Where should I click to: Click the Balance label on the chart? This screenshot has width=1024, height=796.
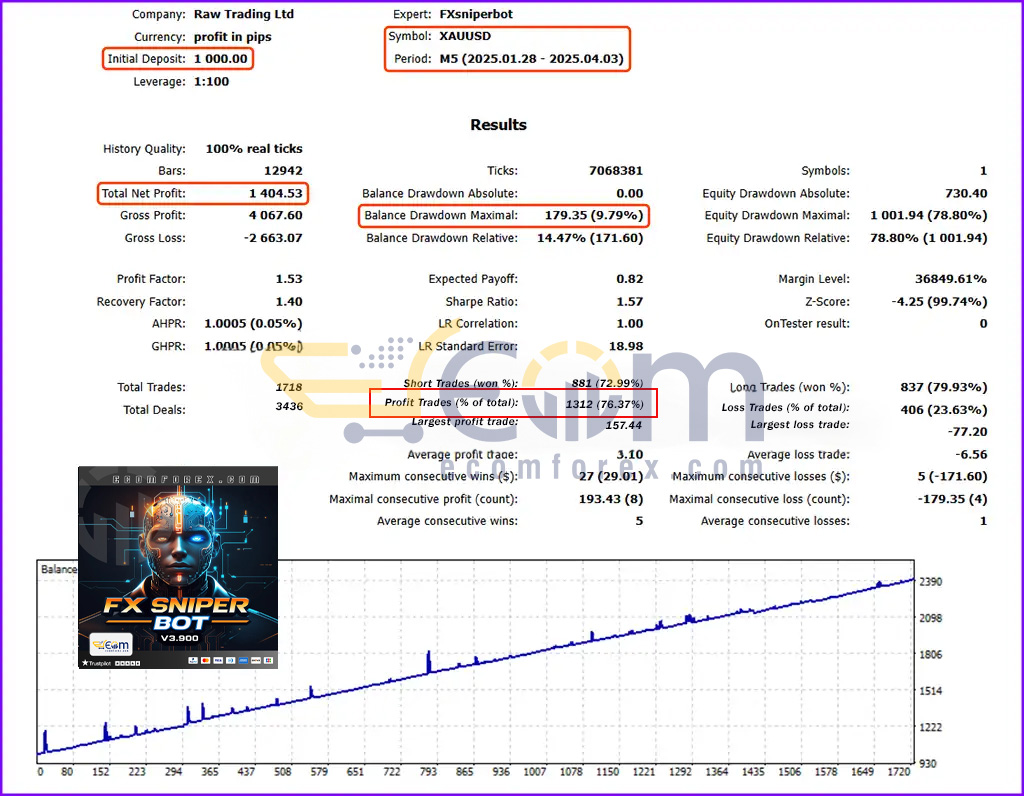coord(59,569)
